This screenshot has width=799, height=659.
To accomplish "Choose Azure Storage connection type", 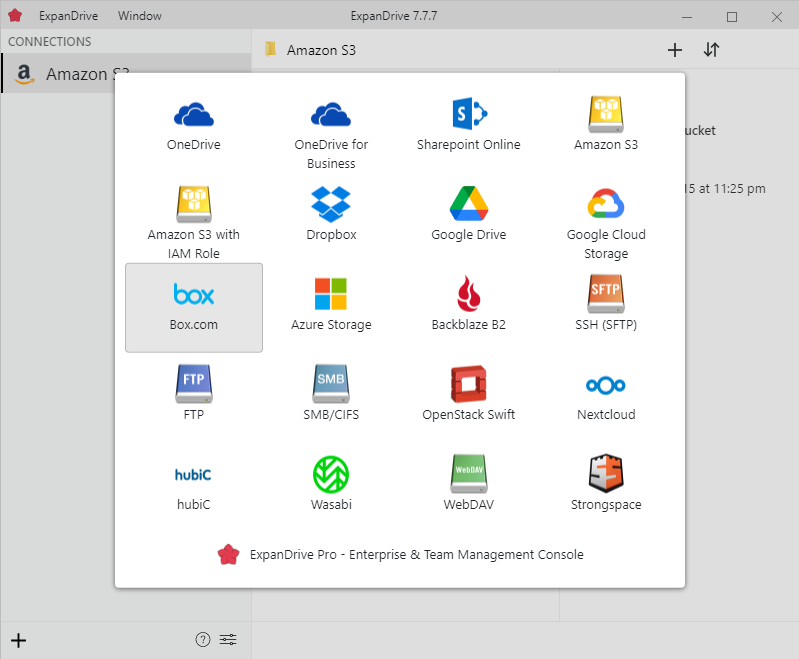I will pos(331,295).
